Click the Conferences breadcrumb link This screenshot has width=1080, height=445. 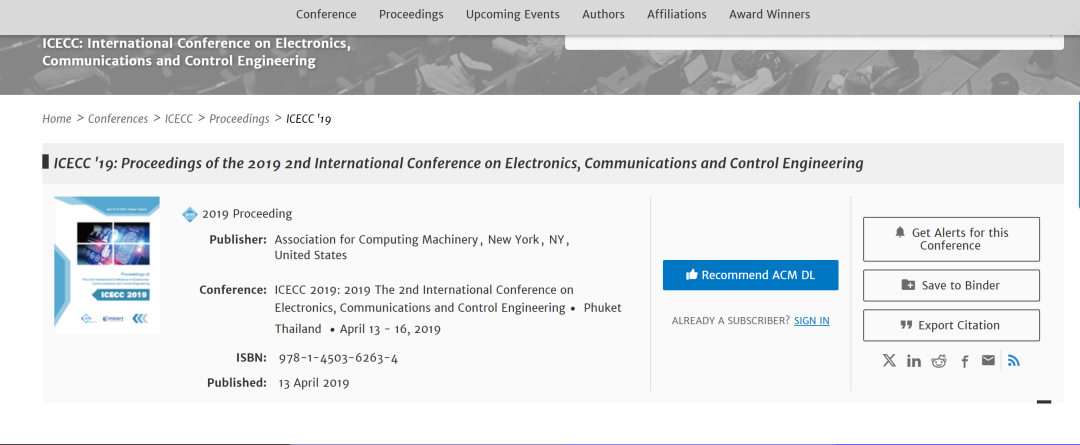point(118,118)
